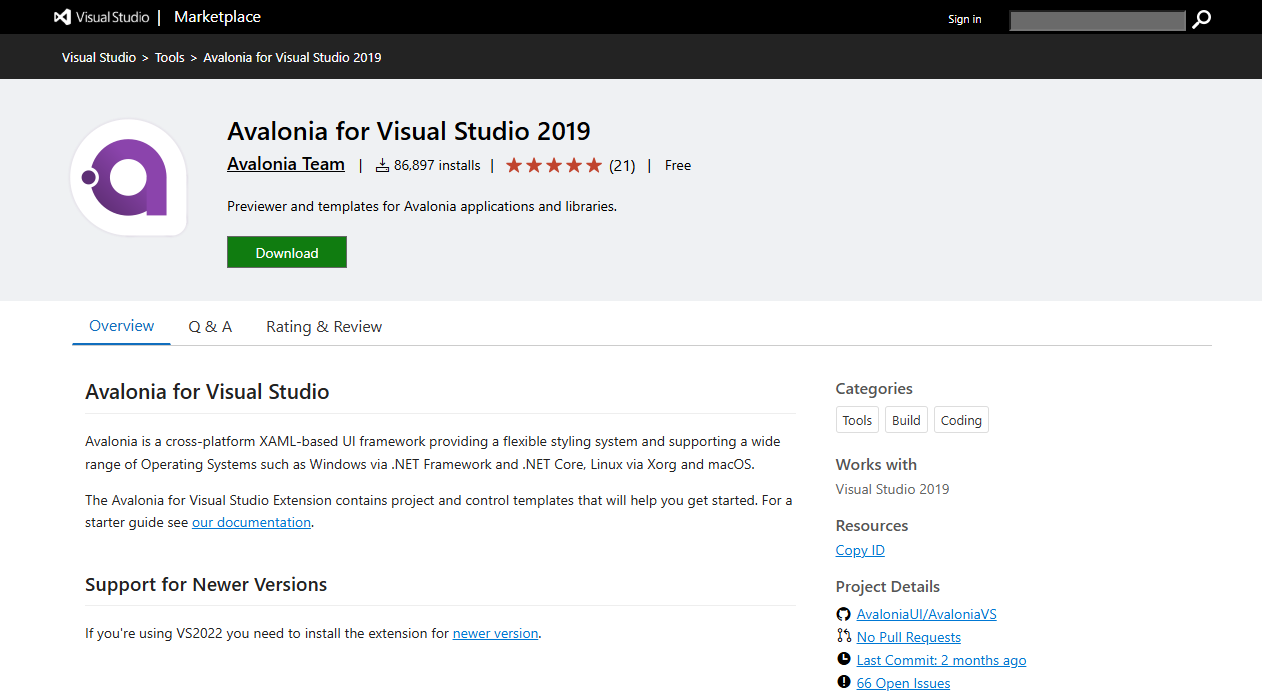Click the Avalonia extension logo
1262x692 pixels.
point(128,178)
